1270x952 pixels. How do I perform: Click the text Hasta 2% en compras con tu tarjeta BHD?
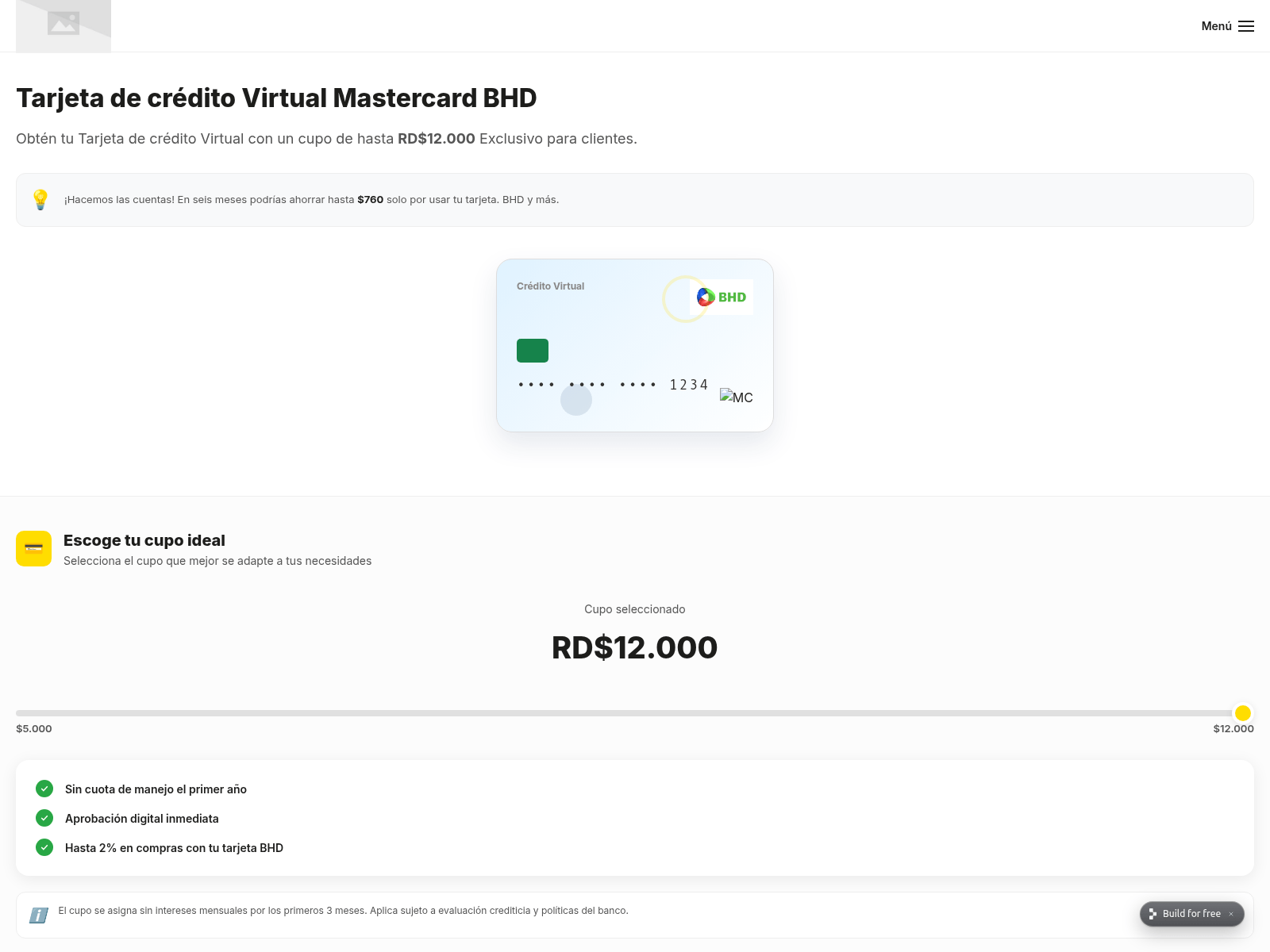(x=174, y=848)
